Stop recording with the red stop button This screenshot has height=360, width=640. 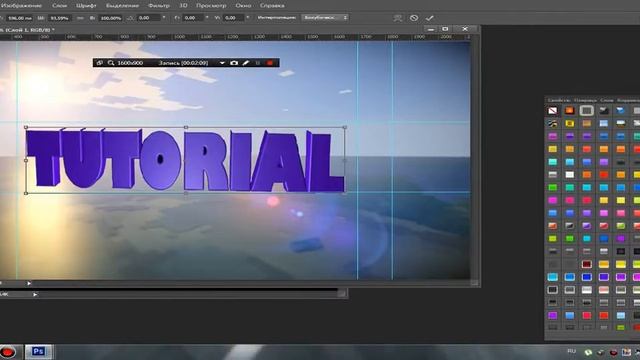click(x=270, y=63)
